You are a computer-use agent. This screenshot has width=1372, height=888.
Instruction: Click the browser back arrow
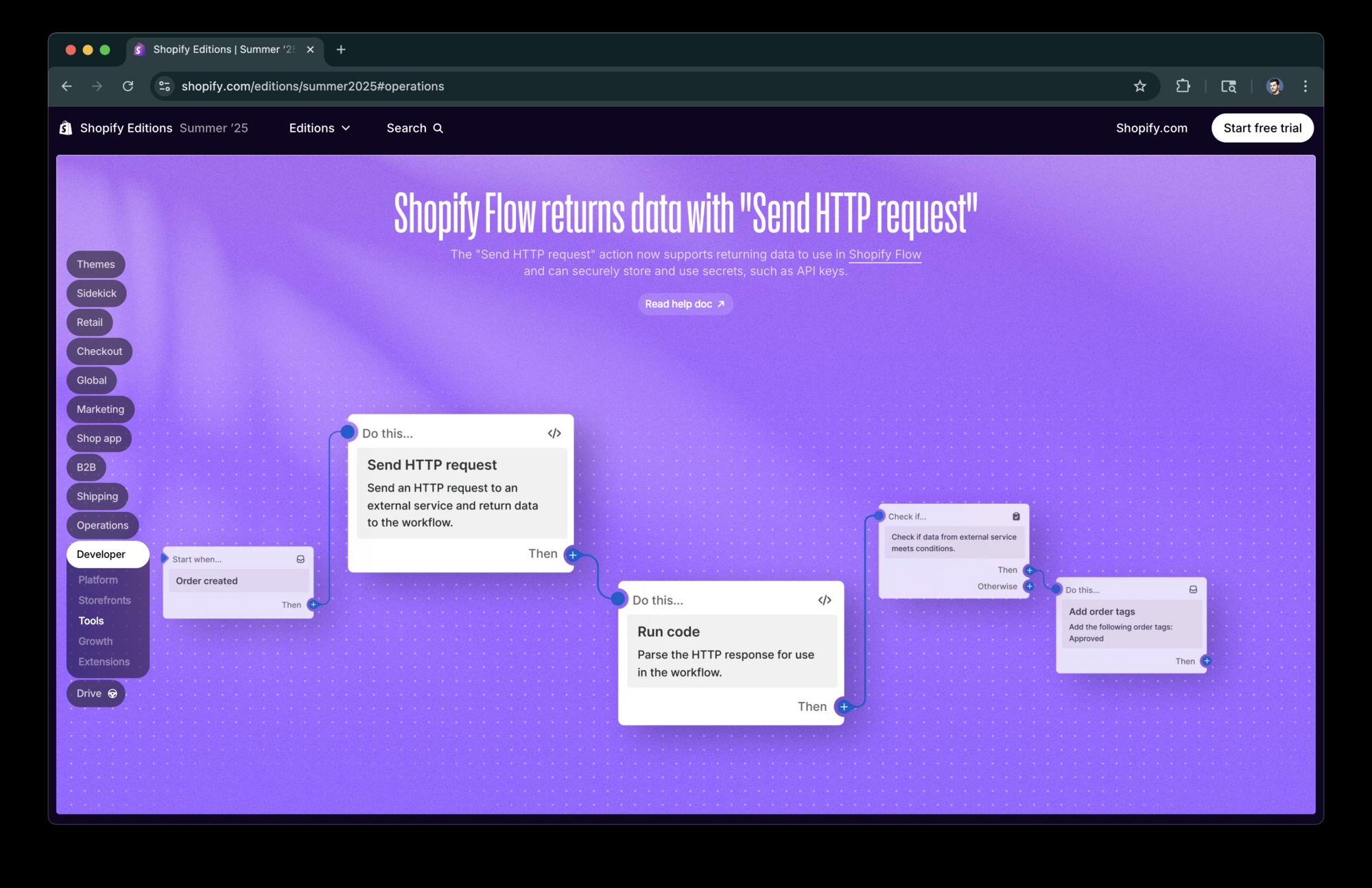tap(67, 86)
